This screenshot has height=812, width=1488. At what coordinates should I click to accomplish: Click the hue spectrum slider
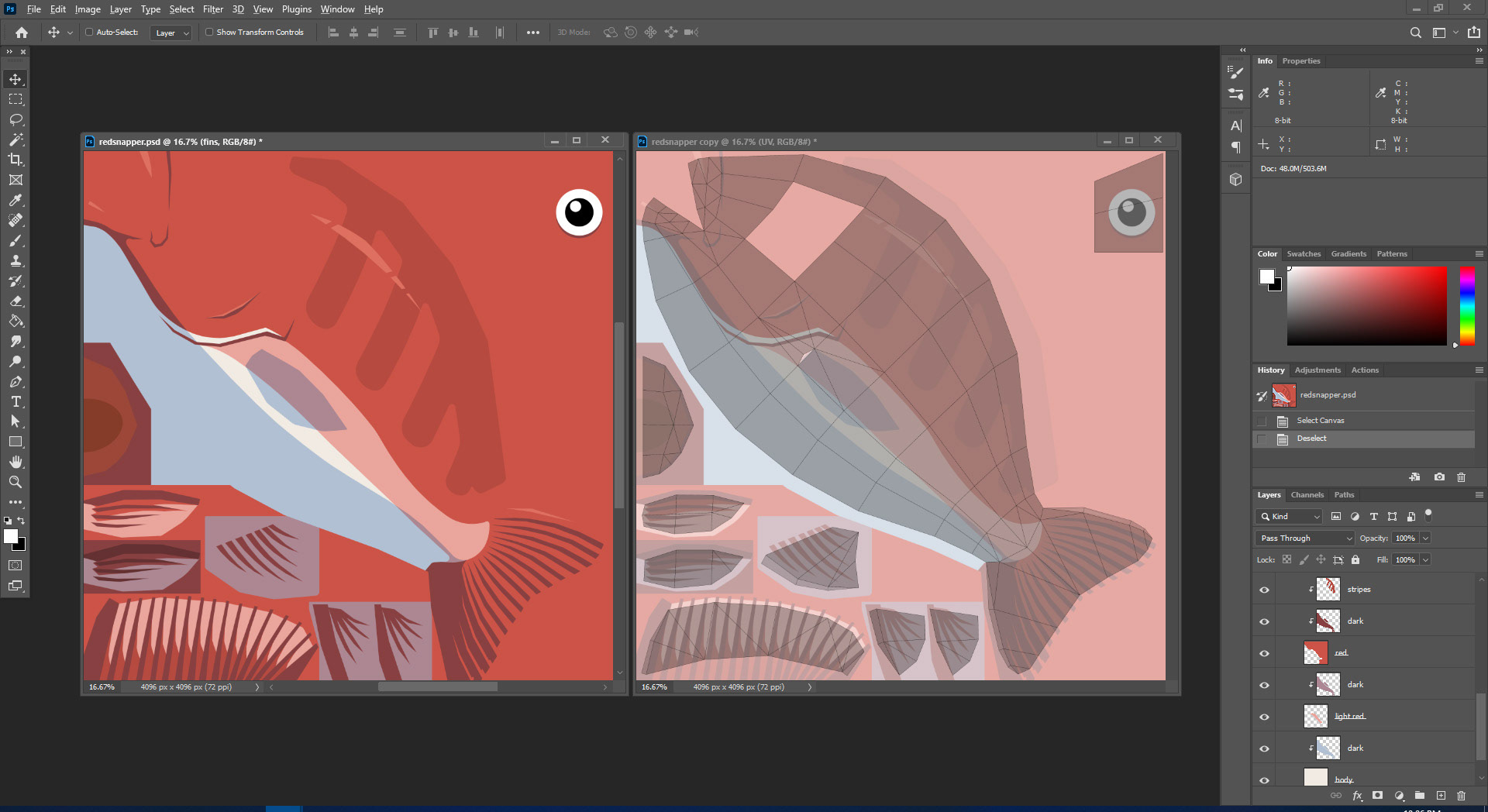1467,306
